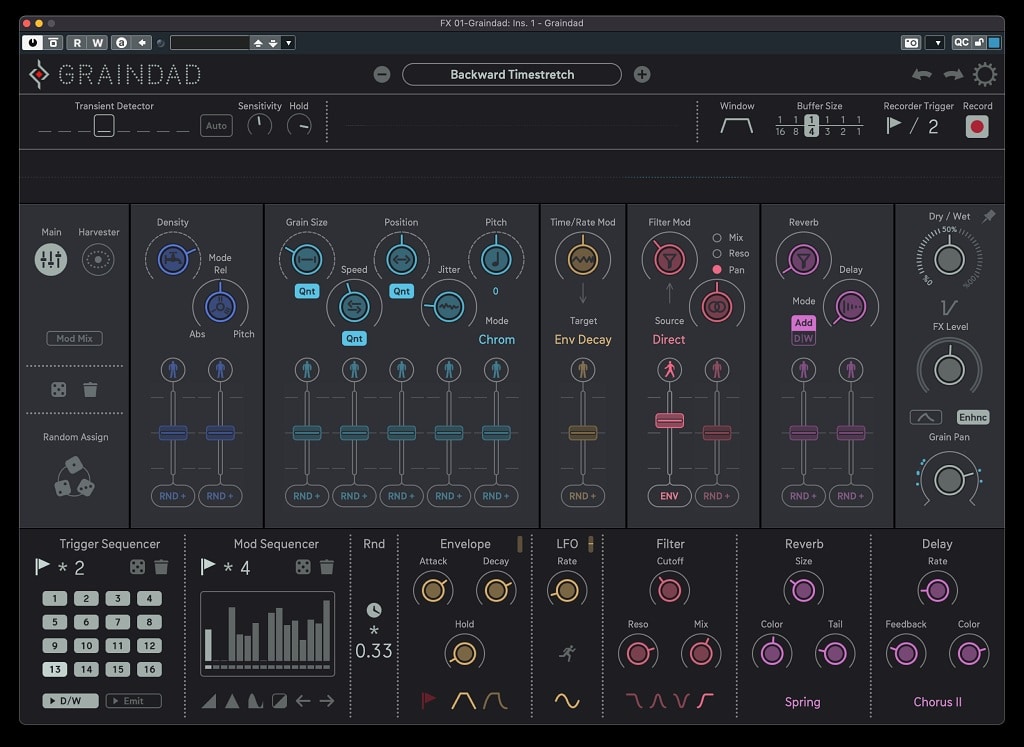Enable Auto transient detection

216,125
